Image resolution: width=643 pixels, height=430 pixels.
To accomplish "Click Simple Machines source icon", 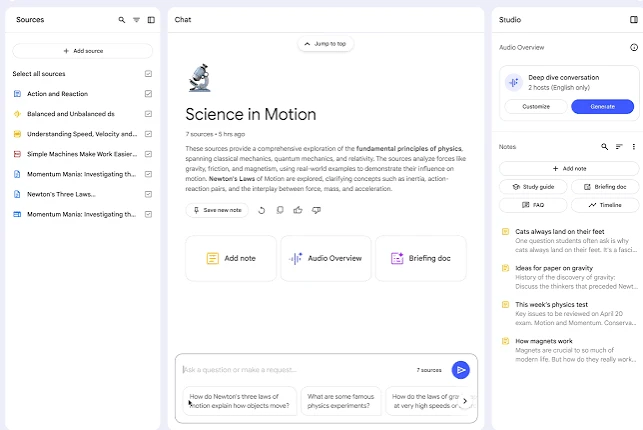I will [17, 154].
